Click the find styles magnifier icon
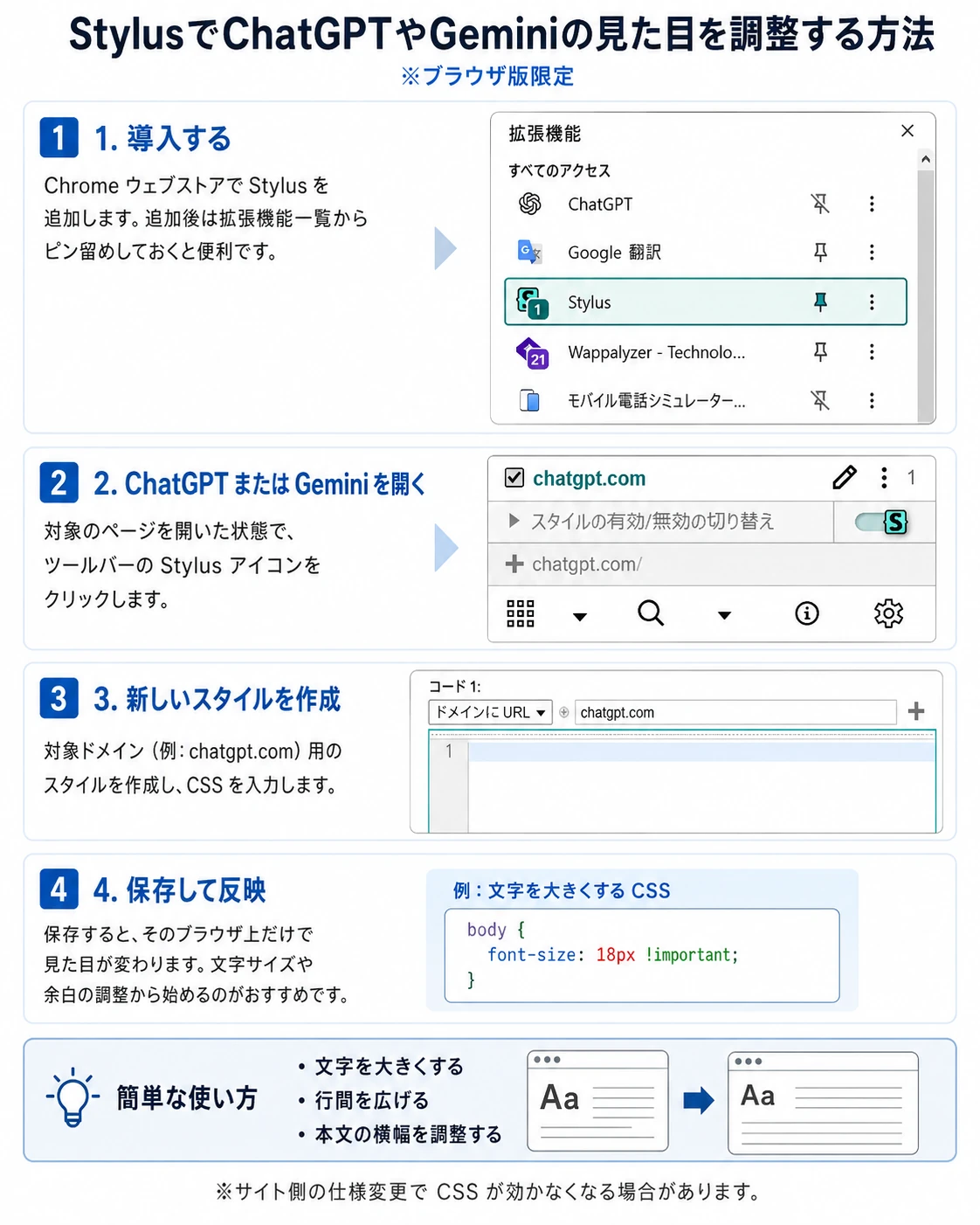This screenshot has width=980, height=1225. tap(651, 613)
